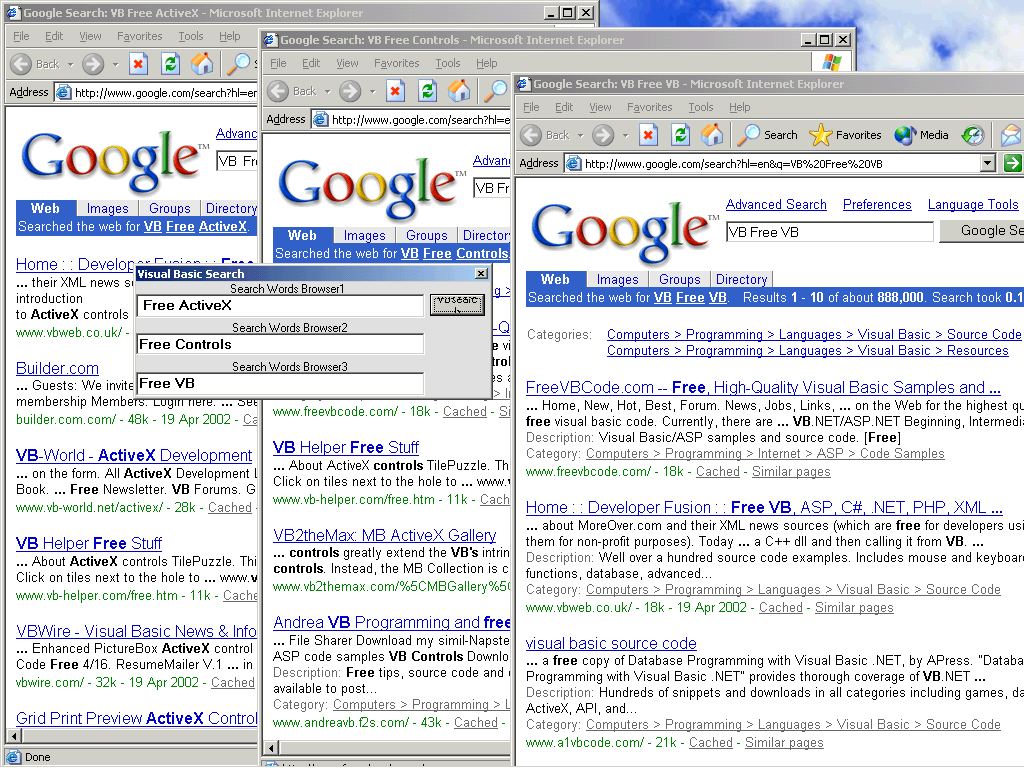Click History clock icon in VB Free VB window
This screenshot has height=768, width=1024.
[x=973, y=135]
